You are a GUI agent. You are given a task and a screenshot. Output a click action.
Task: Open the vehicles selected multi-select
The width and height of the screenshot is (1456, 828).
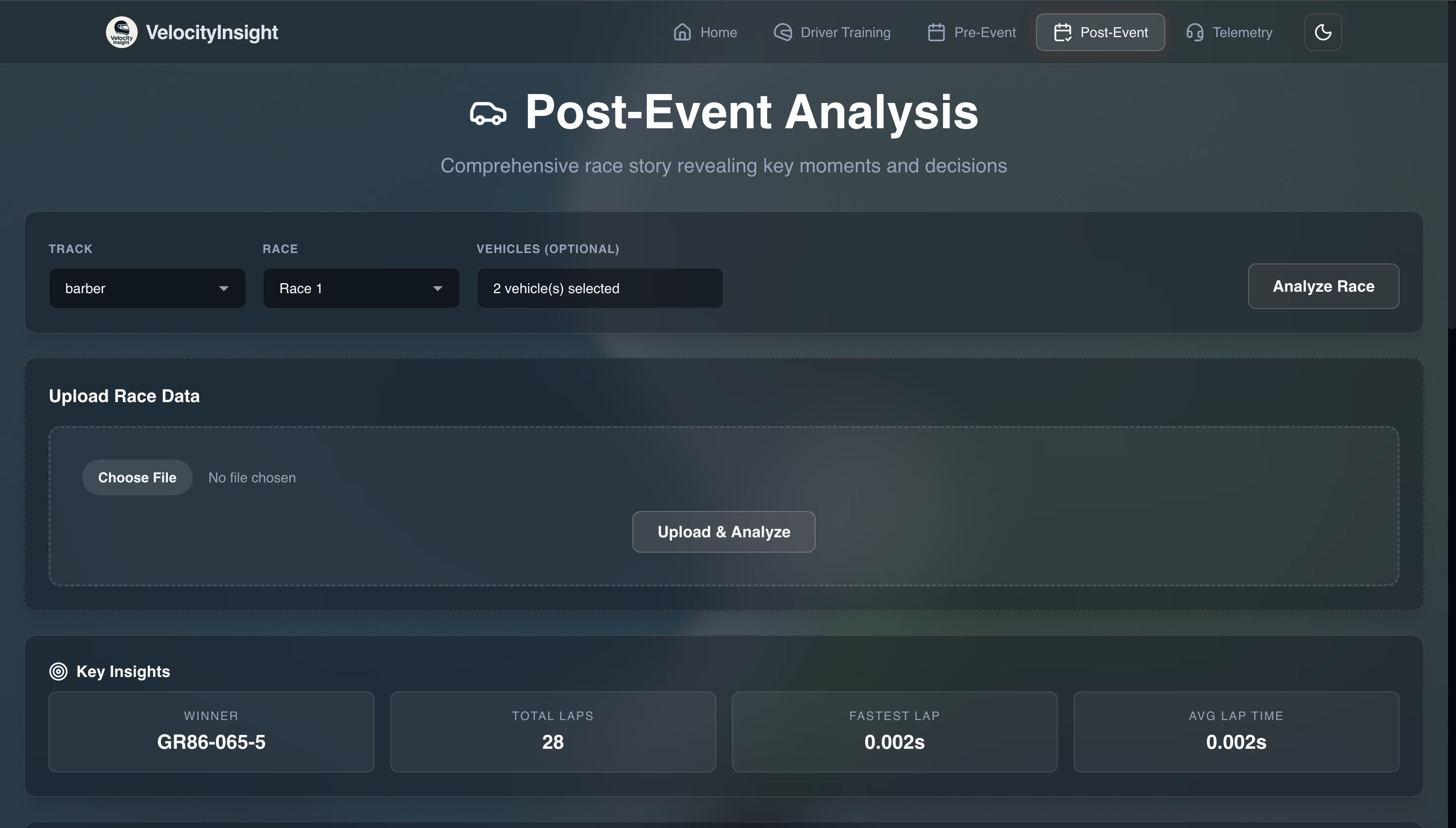coord(599,288)
